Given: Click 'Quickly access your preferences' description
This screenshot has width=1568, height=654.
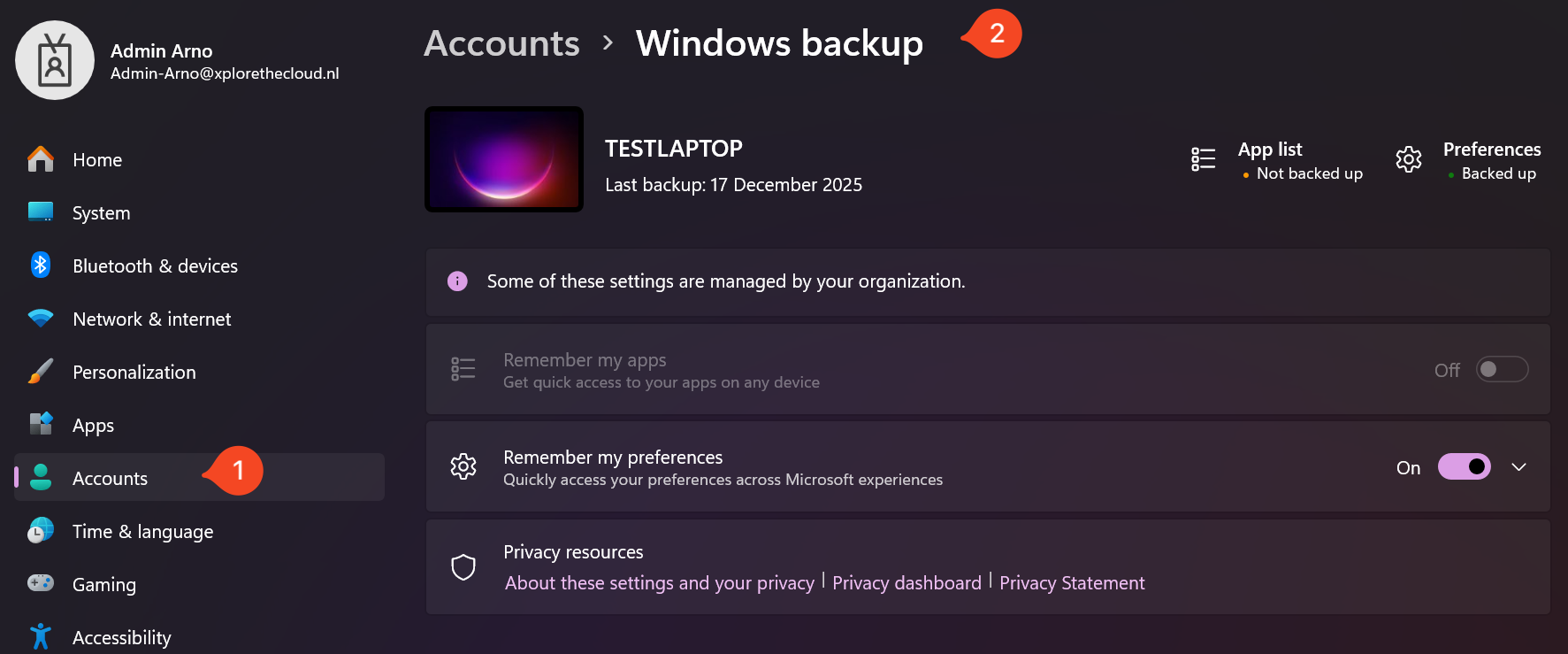Looking at the screenshot, I should coord(723,480).
